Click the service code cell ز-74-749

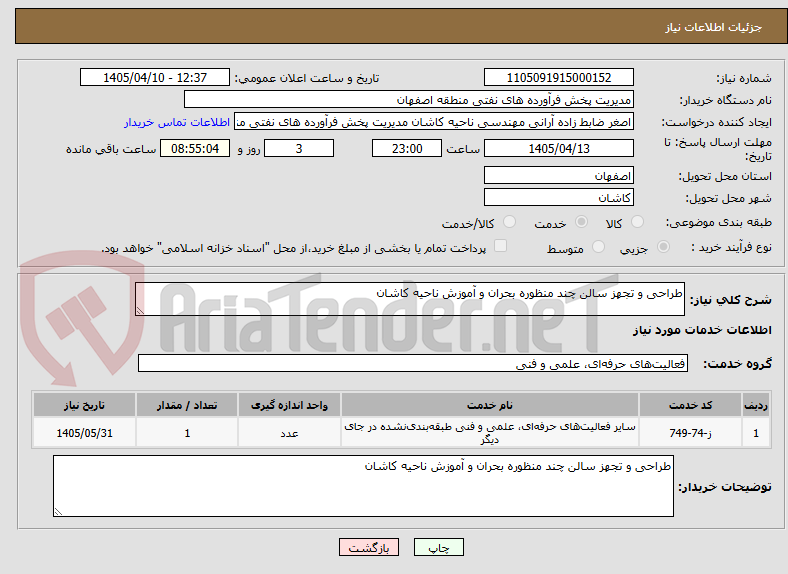[691, 433]
